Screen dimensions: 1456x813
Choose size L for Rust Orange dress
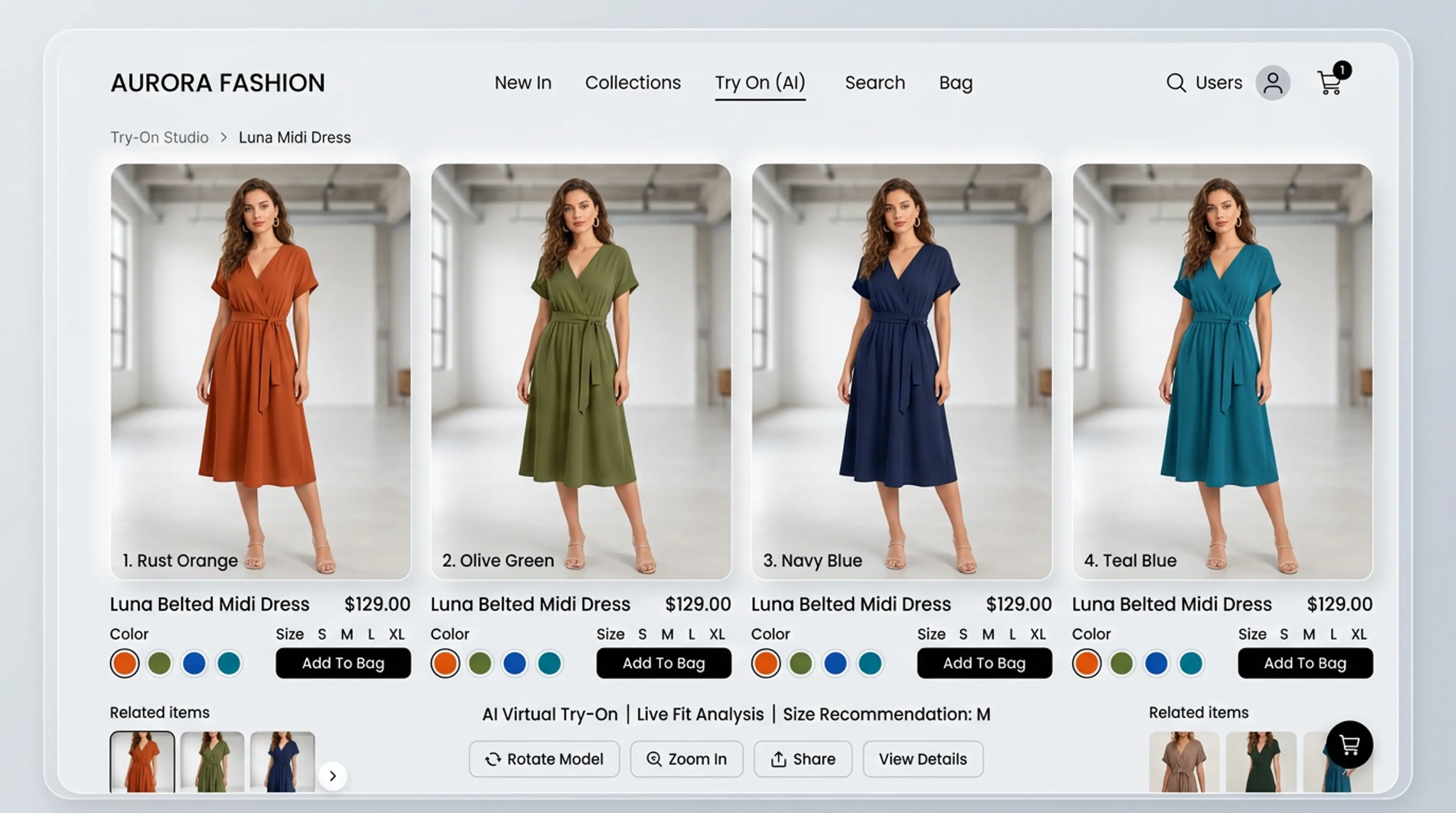pos(371,634)
